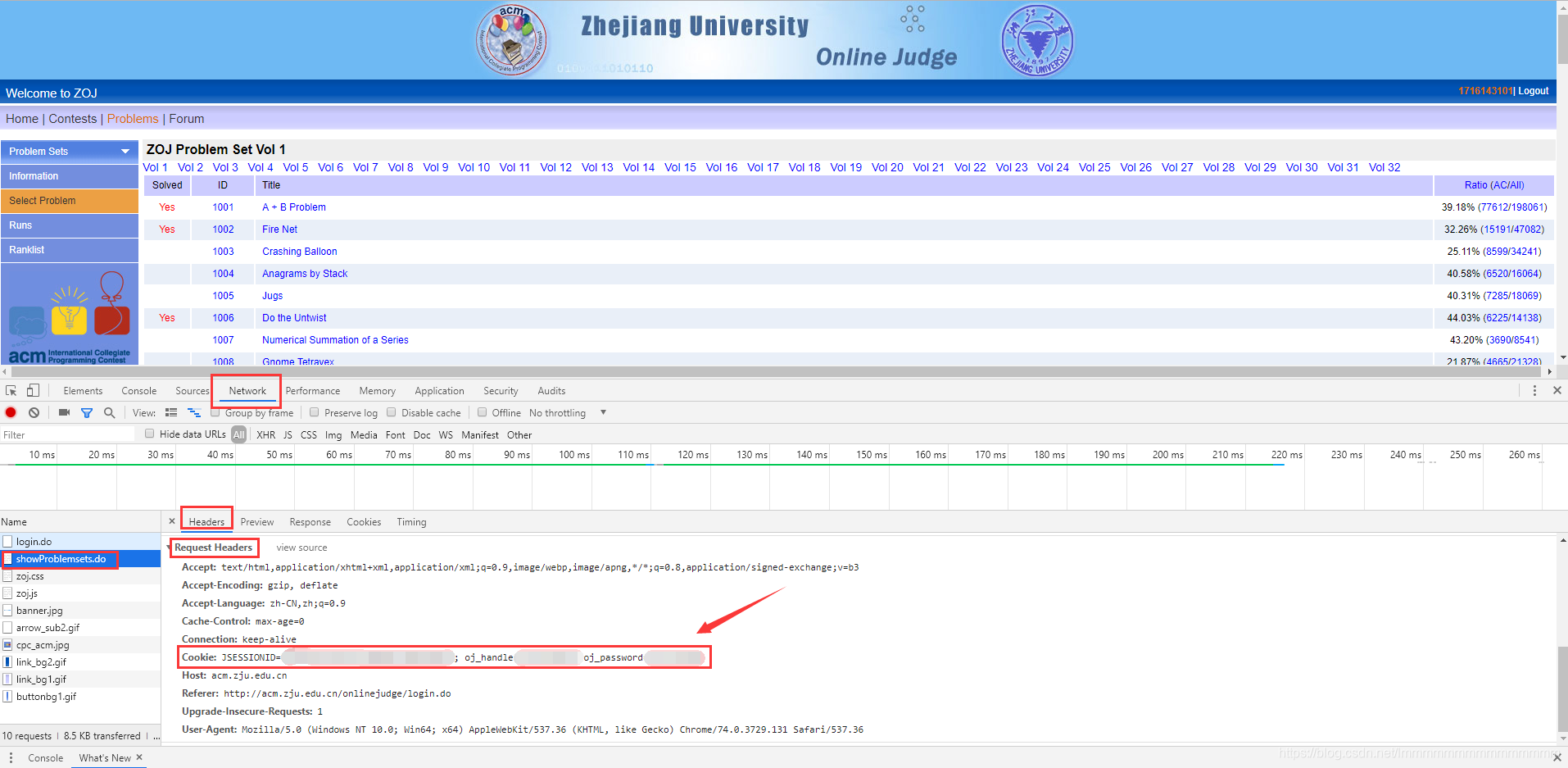Select login.do request row
1568x768 pixels.
(x=80, y=542)
